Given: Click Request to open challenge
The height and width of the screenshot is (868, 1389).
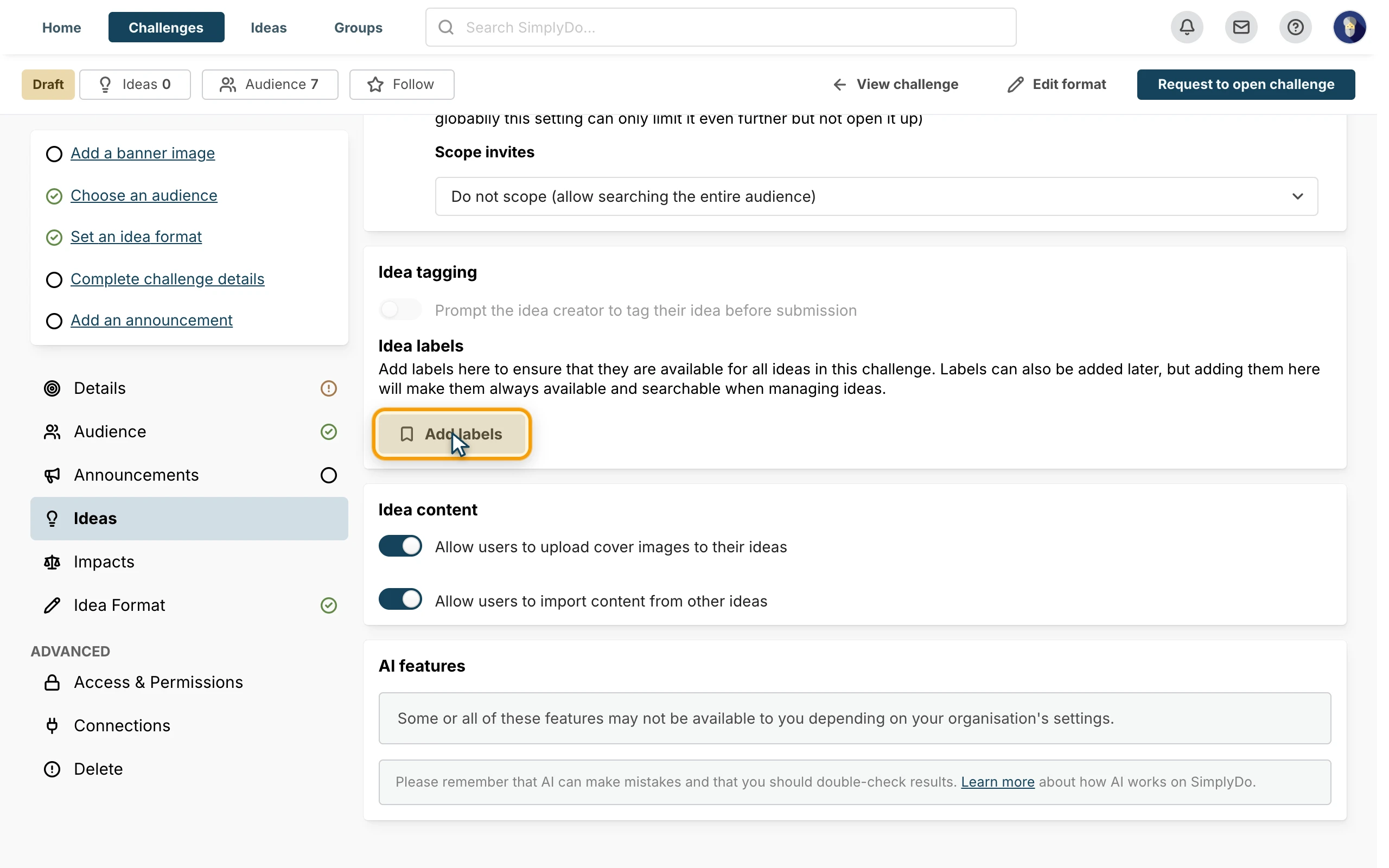Looking at the screenshot, I should (x=1246, y=85).
